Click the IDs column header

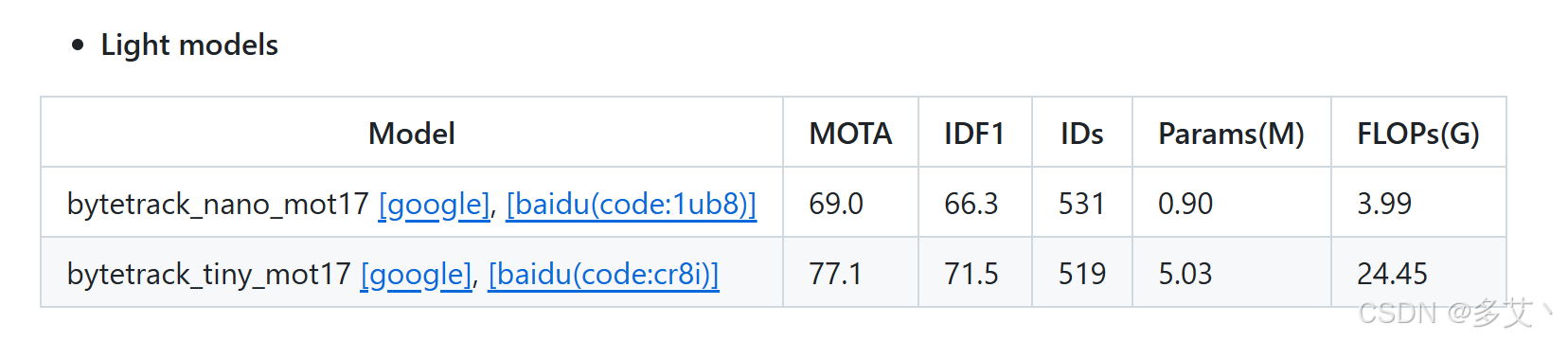pyautogui.click(x=1081, y=134)
